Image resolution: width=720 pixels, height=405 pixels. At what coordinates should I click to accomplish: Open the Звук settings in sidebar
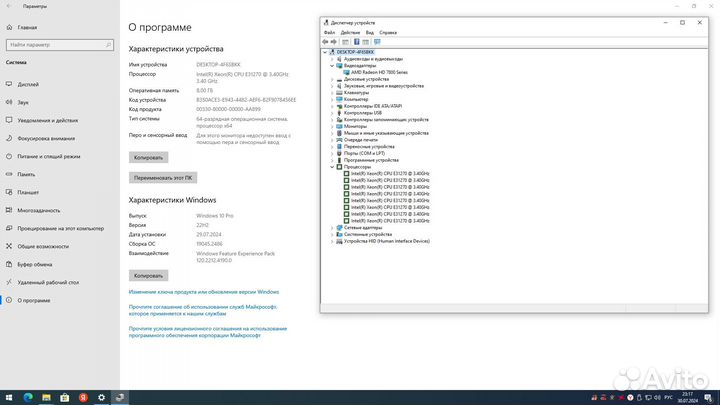coord(23,102)
